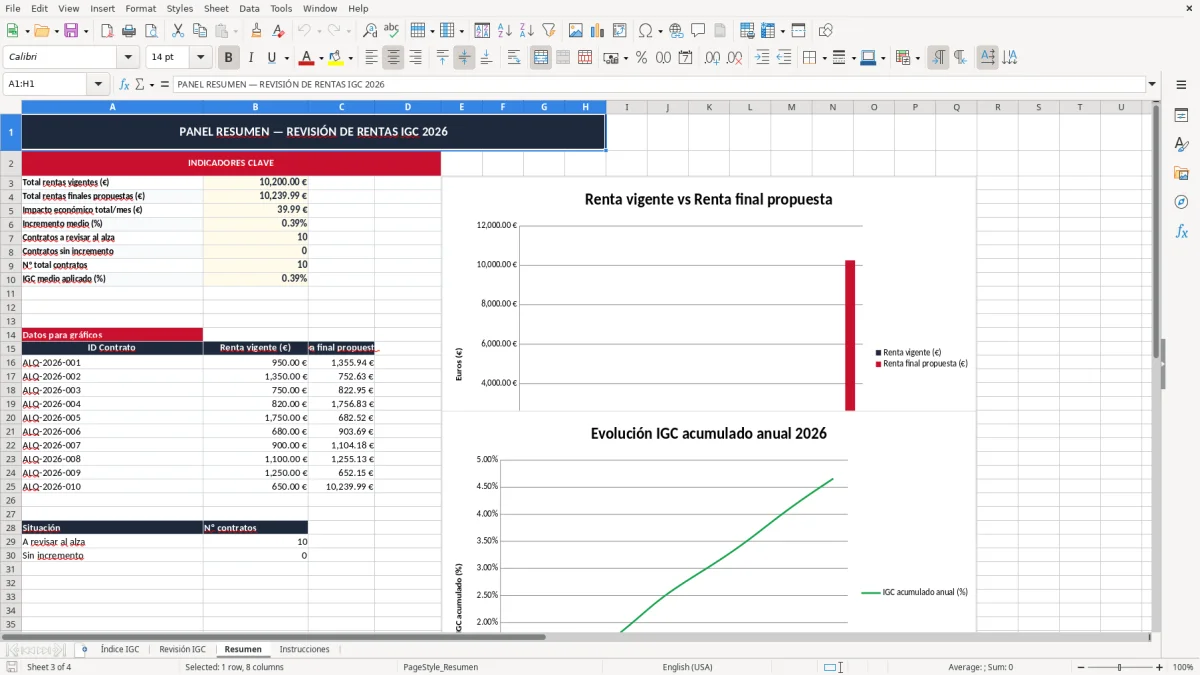Open the Format menu

point(140,8)
